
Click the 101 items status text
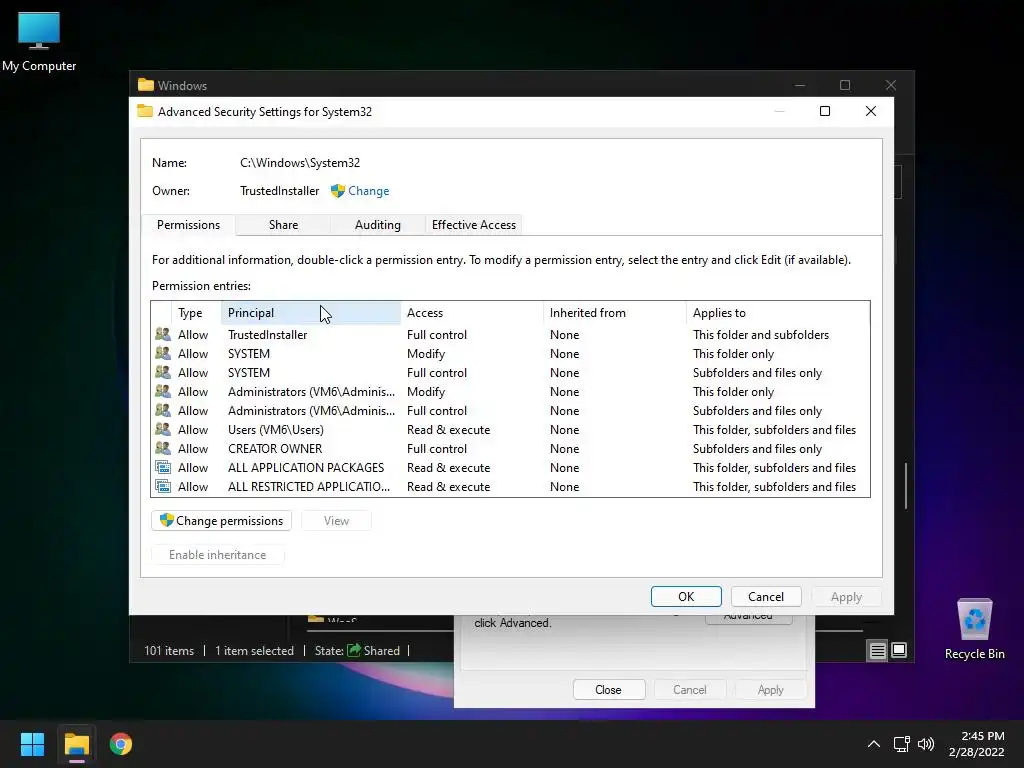point(169,650)
